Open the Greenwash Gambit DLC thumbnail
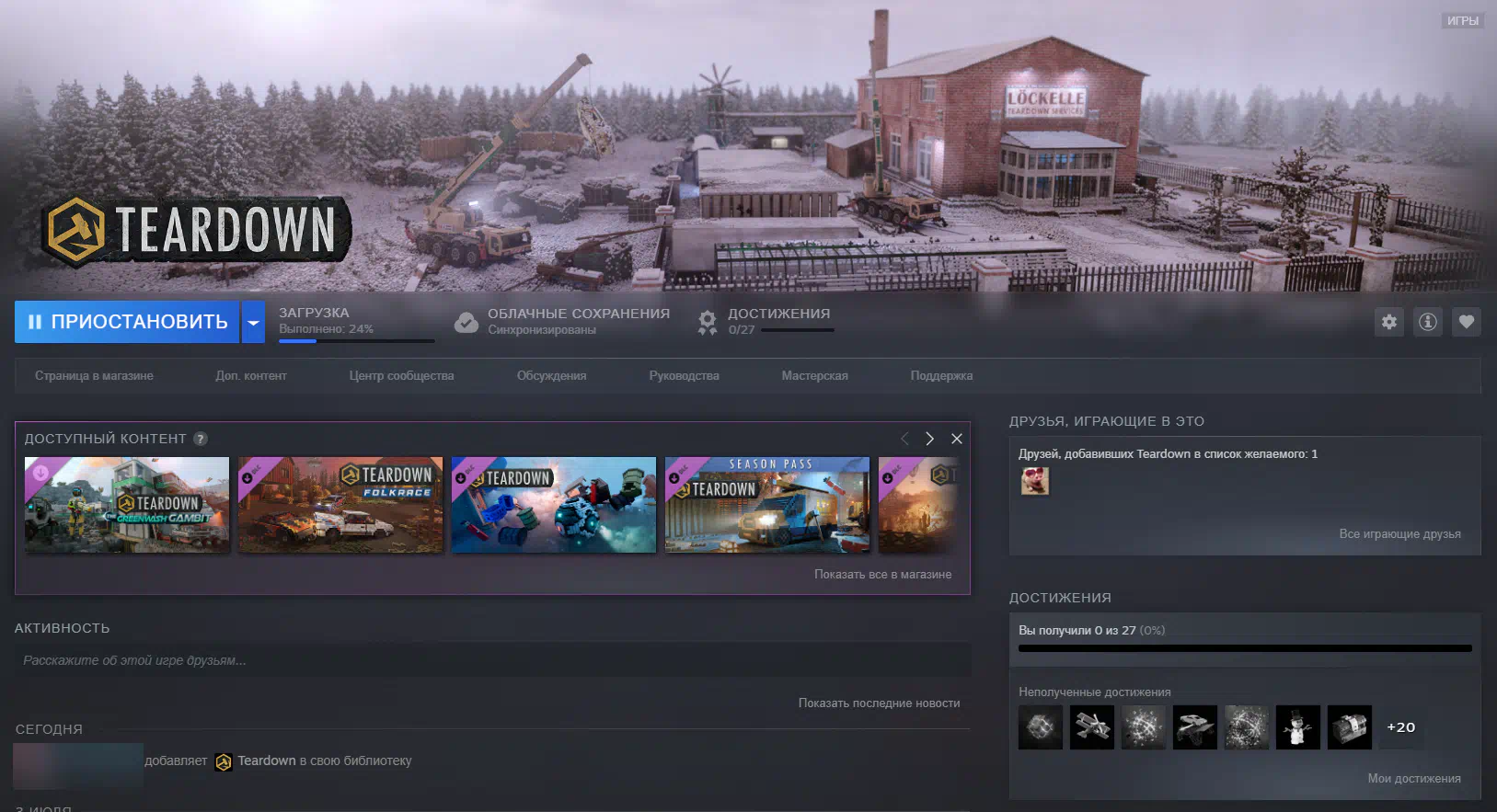This screenshot has height=812, width=1497. pos(127,505)
